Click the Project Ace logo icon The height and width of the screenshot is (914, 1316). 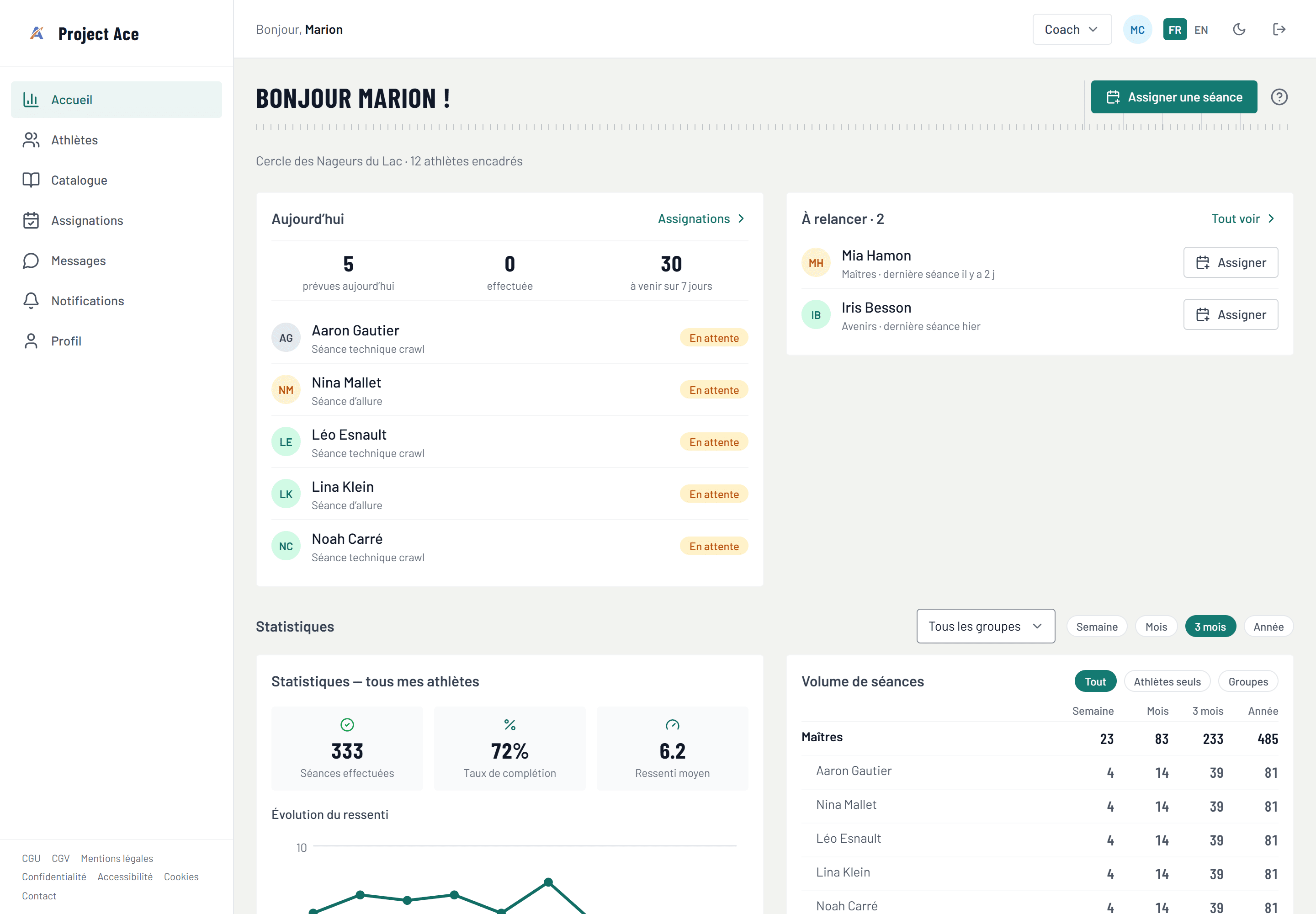[x=37, y=34]
